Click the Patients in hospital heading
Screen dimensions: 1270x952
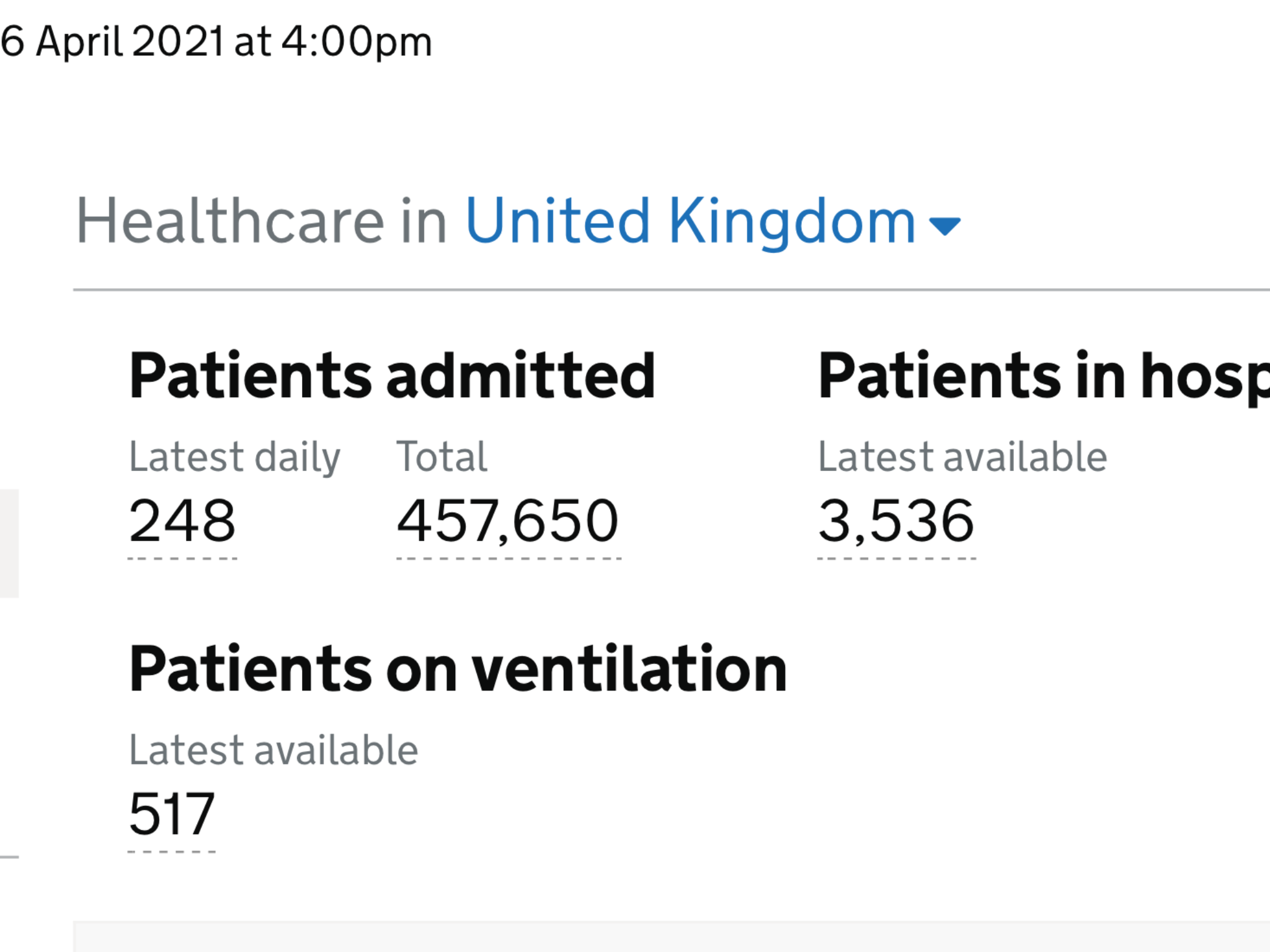coord(1044,377)
